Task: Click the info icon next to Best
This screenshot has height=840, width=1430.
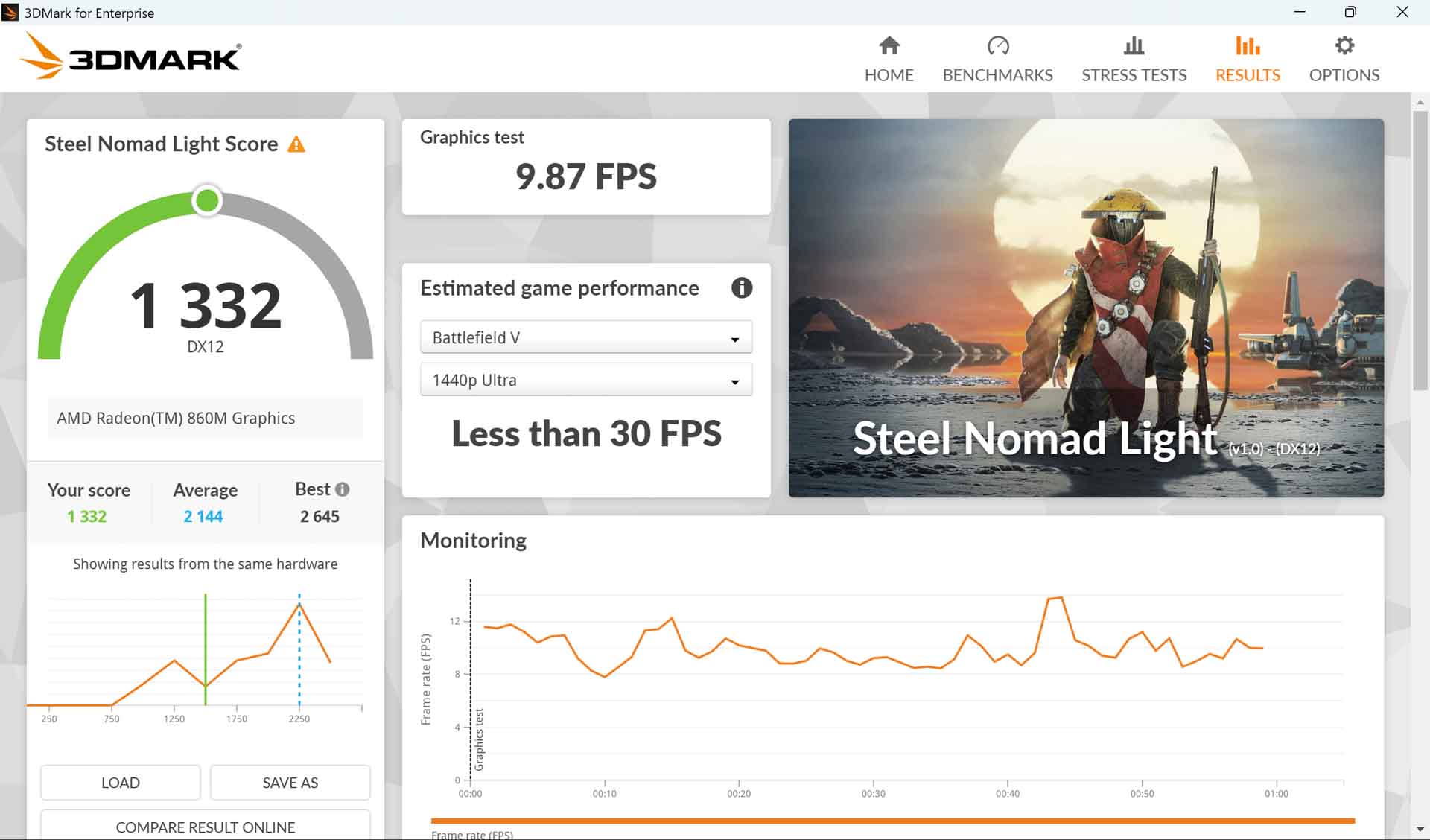Action: point(342,489)
